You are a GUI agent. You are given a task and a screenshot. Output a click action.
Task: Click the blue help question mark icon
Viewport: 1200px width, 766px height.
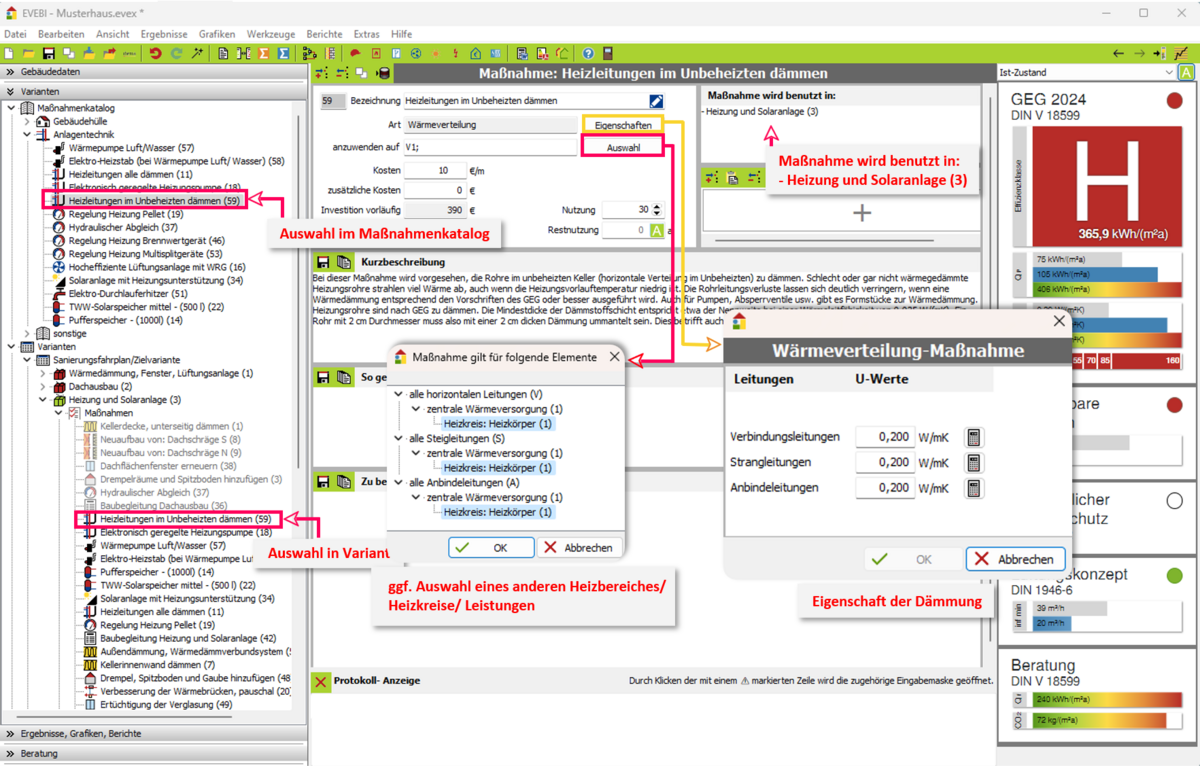[588, 53]
